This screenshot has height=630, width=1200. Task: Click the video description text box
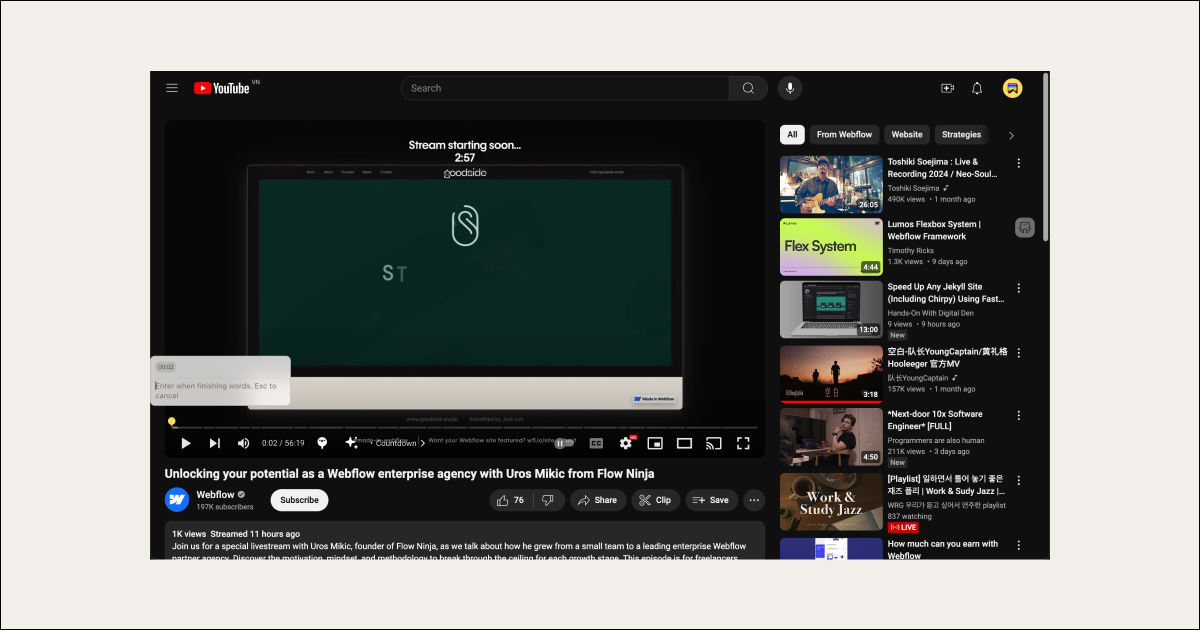click(x=465, y=540)
